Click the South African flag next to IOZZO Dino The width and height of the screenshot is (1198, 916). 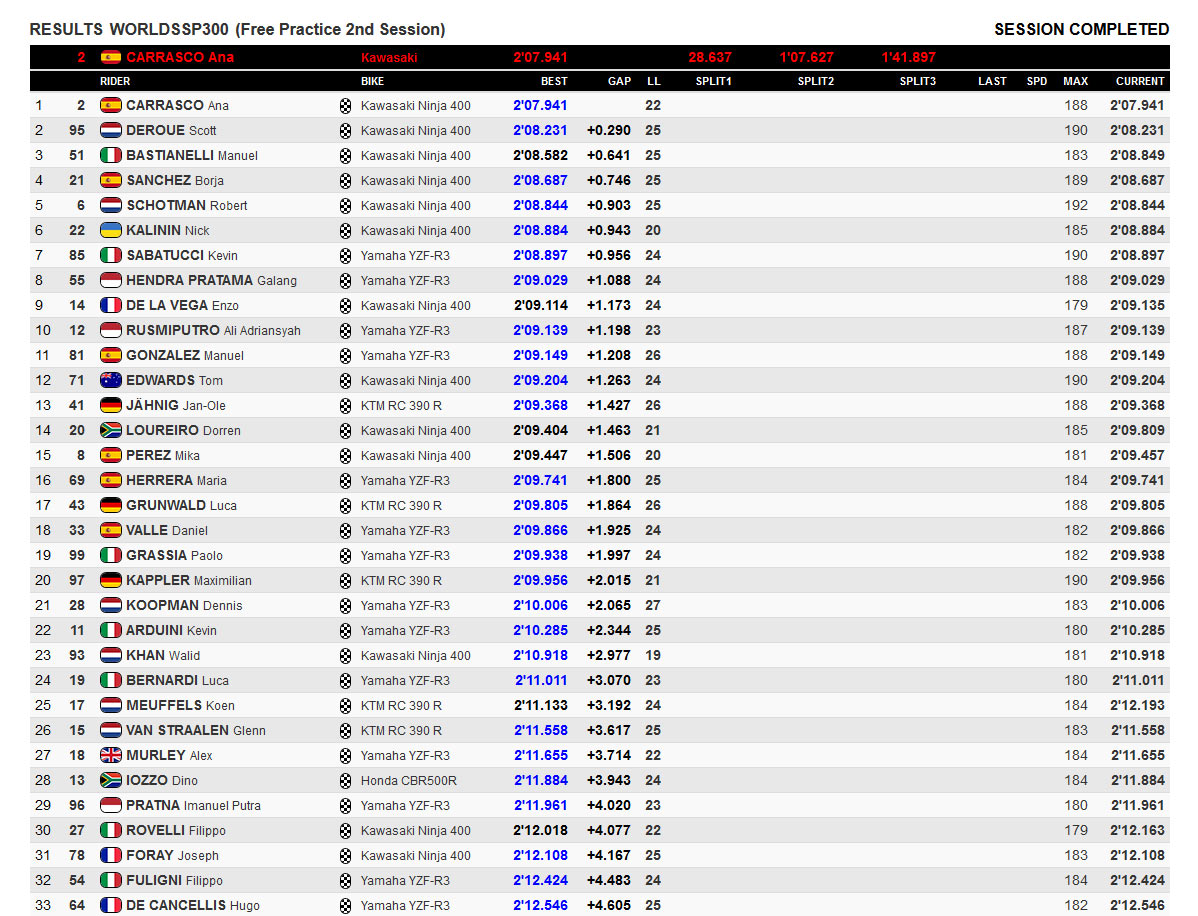[x=111, y=780]
